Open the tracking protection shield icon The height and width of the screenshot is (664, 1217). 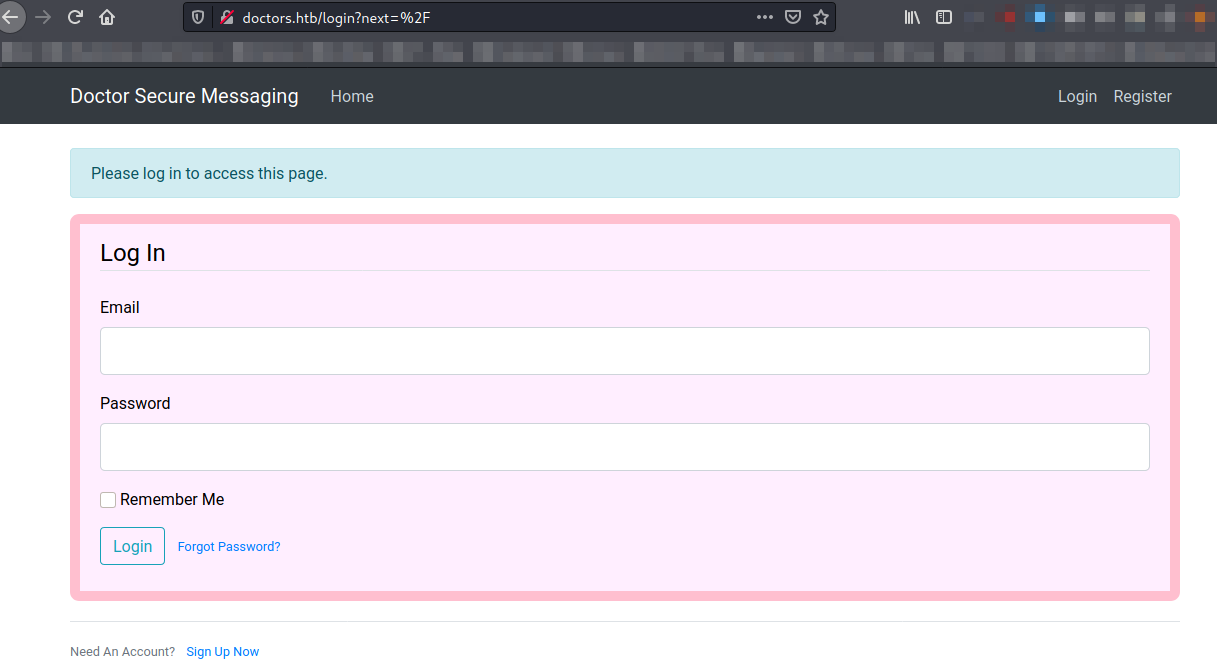coord(199,17)
